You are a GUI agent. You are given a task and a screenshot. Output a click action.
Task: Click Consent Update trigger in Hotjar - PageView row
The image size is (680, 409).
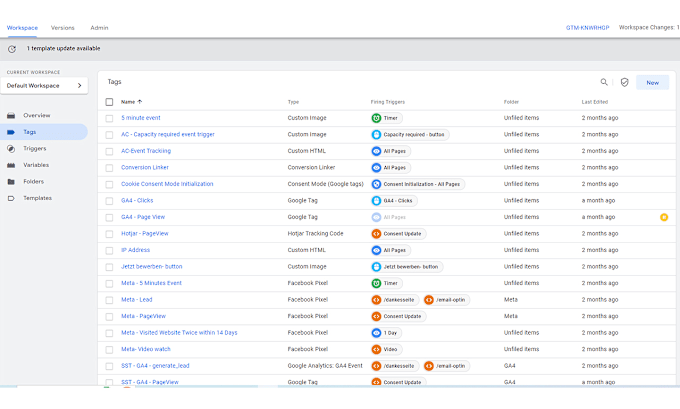pyautogui.click(x=399, y=234)
